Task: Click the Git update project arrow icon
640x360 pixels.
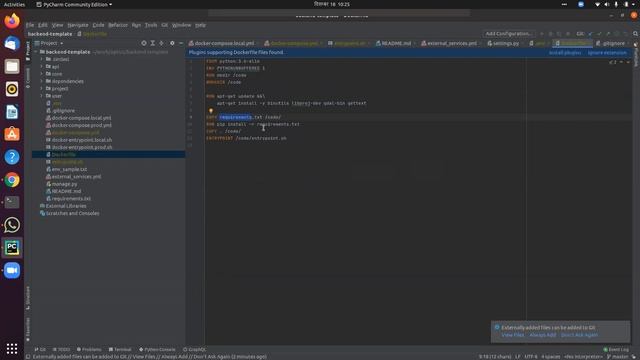Action: (x=590, y=33)
